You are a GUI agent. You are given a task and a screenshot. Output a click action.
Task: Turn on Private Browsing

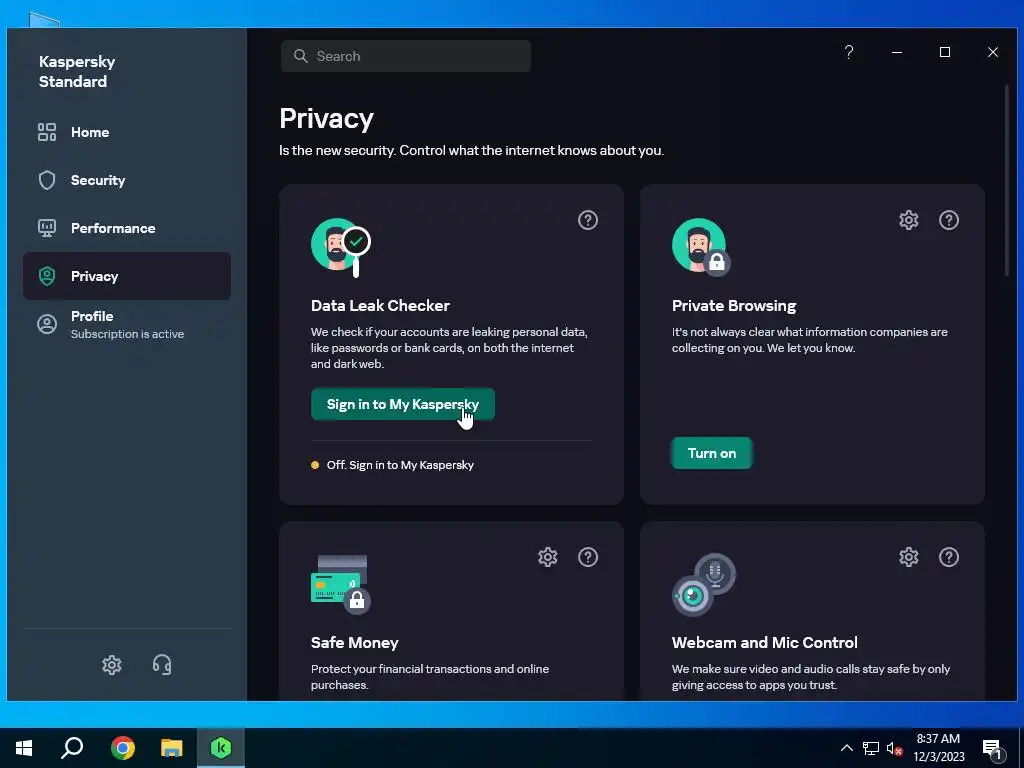(712, 453)
